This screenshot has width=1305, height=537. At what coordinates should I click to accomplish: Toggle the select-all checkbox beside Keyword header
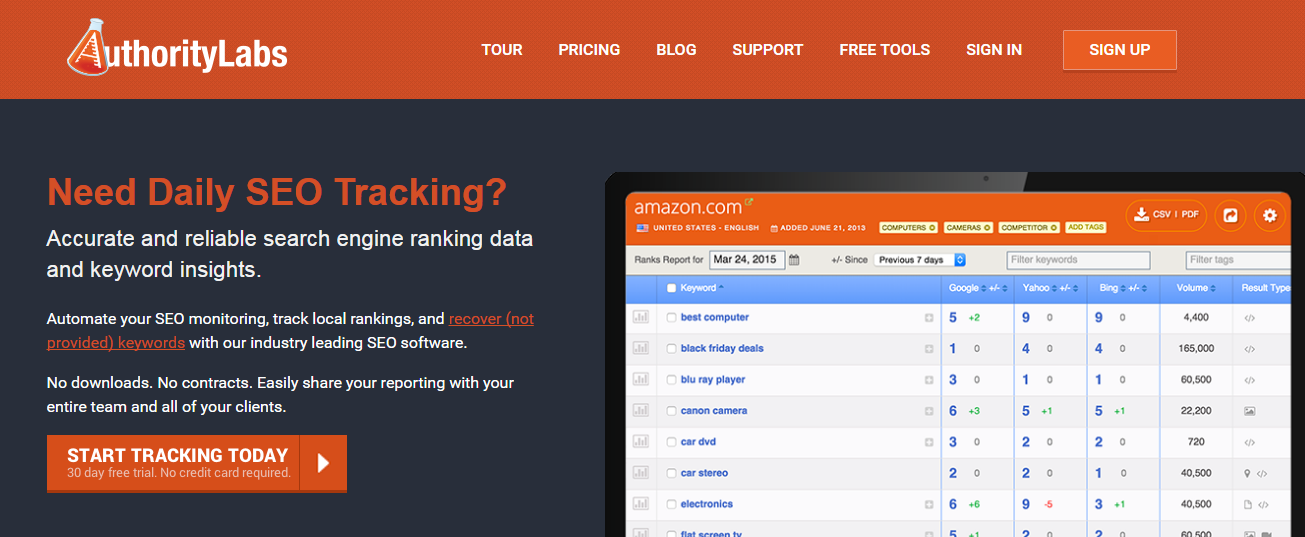[x=672, y=288]
